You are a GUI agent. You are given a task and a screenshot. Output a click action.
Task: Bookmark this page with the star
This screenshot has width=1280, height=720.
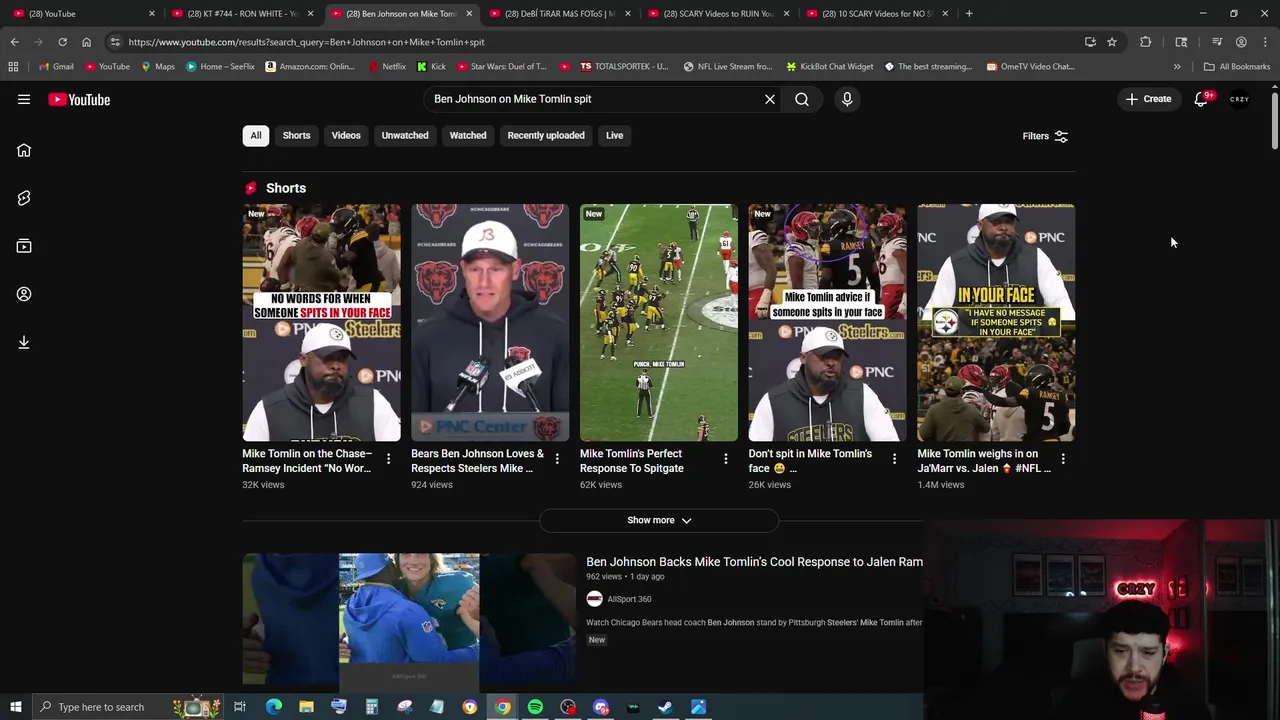(1112, 42)
